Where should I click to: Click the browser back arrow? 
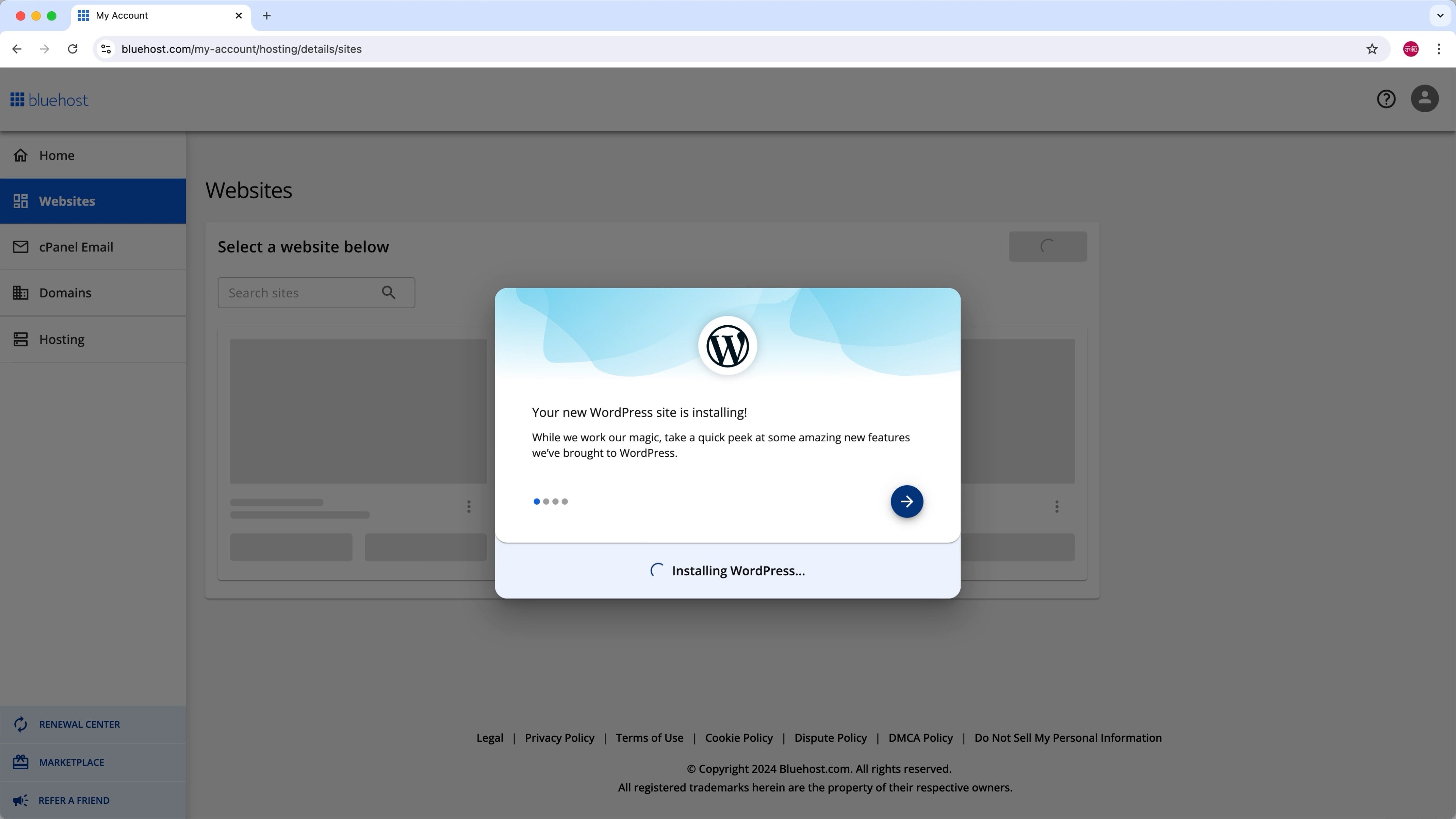click(17, 49)
